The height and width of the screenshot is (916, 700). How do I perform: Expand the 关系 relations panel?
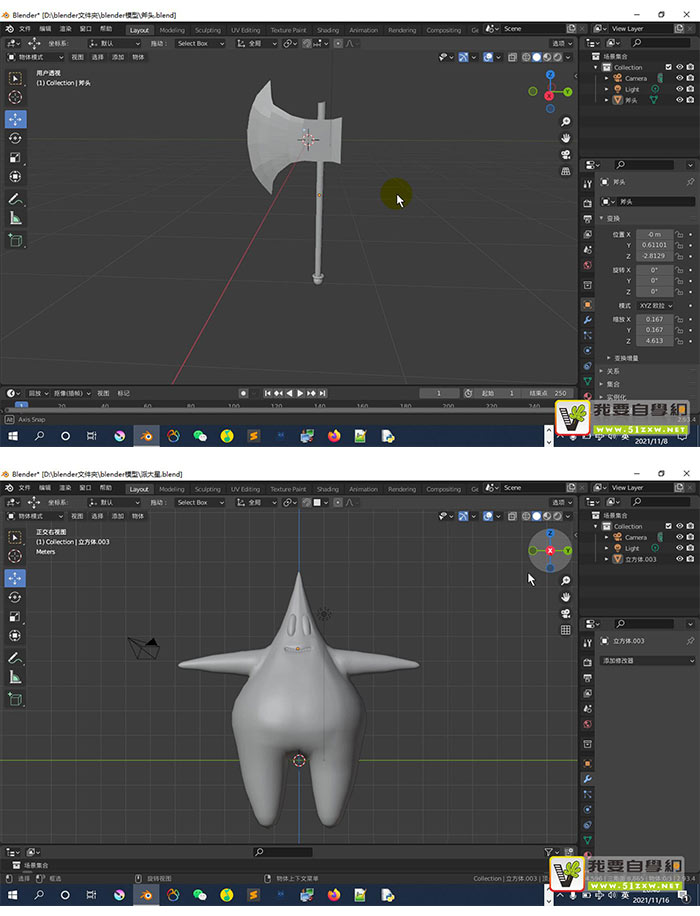click(x=610, y=372)
